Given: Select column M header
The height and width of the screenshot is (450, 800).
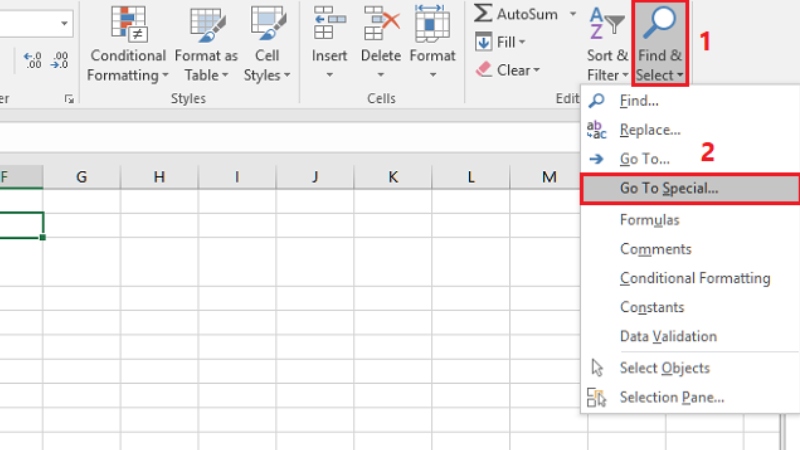Looking at the screenshot, I should click(x=545, y=177).
